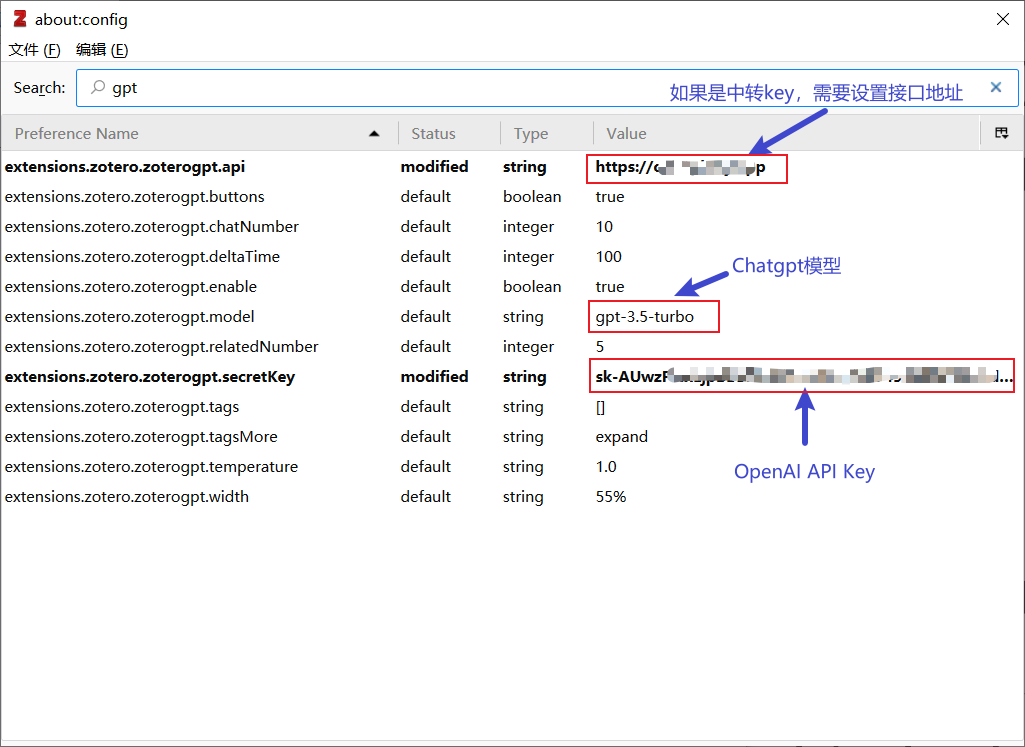Image resolution: width=1025 pixels, height=747 pixels.
Task: Click the value 100 for deltaTime
Action: 609,257
